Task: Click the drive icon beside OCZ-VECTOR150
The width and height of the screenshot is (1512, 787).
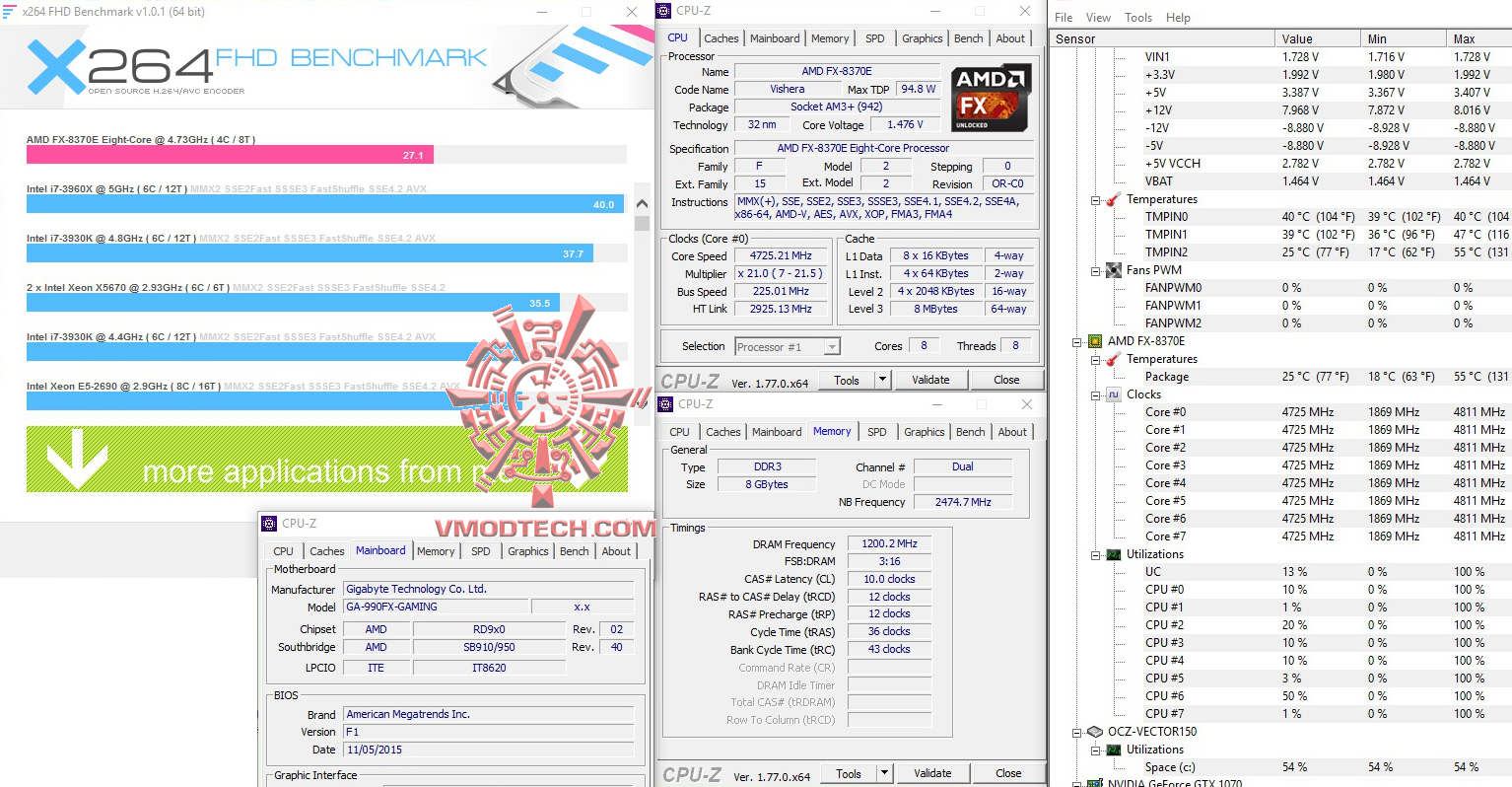Action: [x=1094, y=732]
